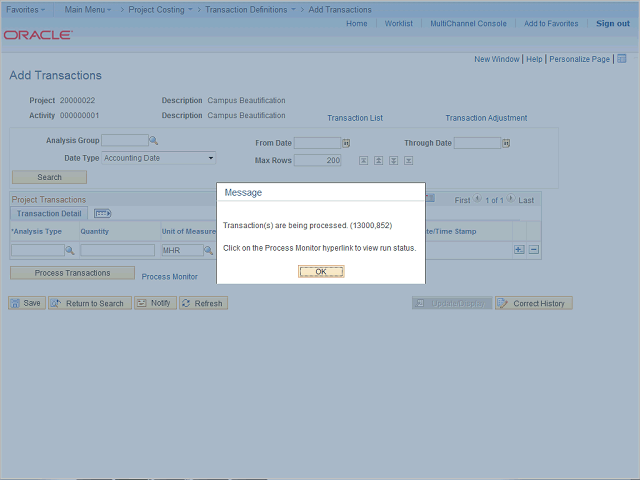
Task: Open the Process Monitor hyperlink
Action: [x=169, y=277]
